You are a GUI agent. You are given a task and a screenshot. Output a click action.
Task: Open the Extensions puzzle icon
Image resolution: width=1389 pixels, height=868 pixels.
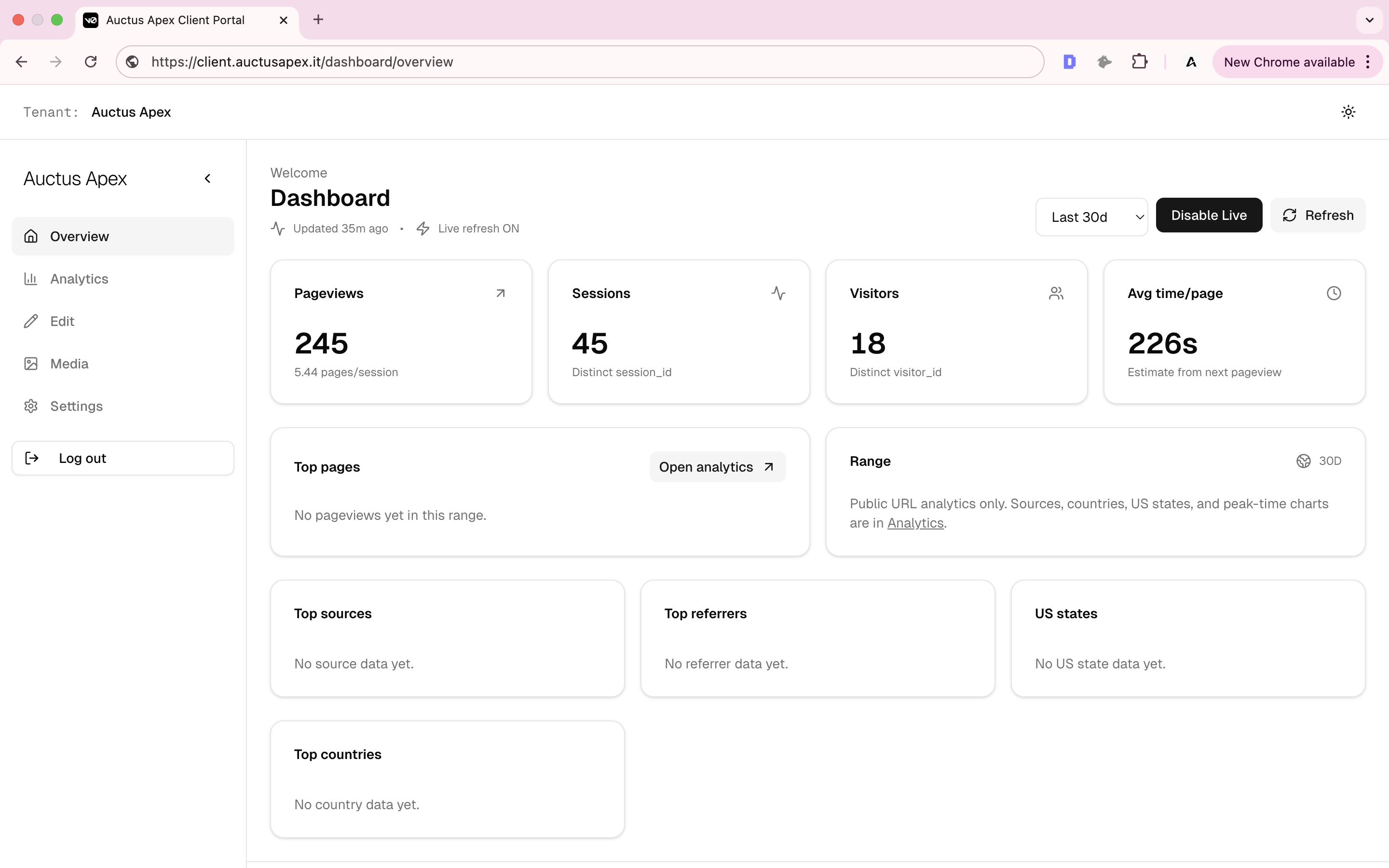click(1139, 62)
